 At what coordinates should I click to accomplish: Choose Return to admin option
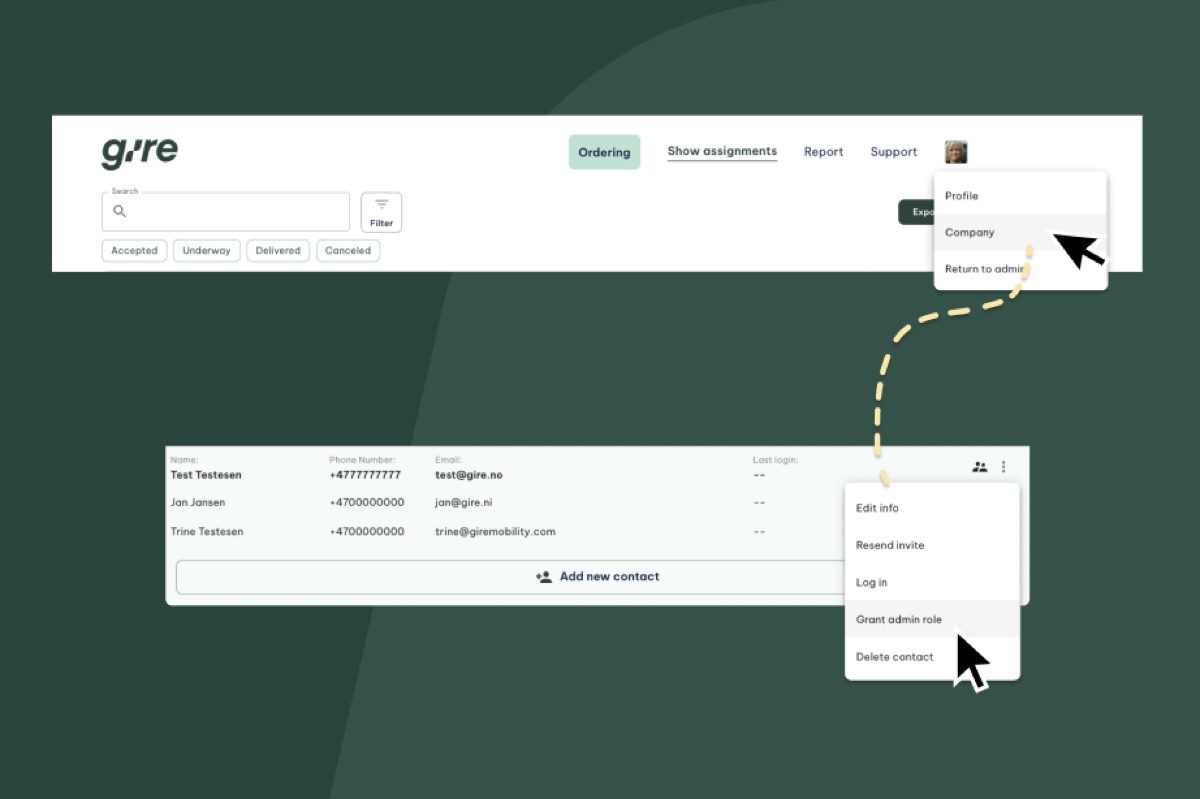pyautogui.click(x=984, y=269)
